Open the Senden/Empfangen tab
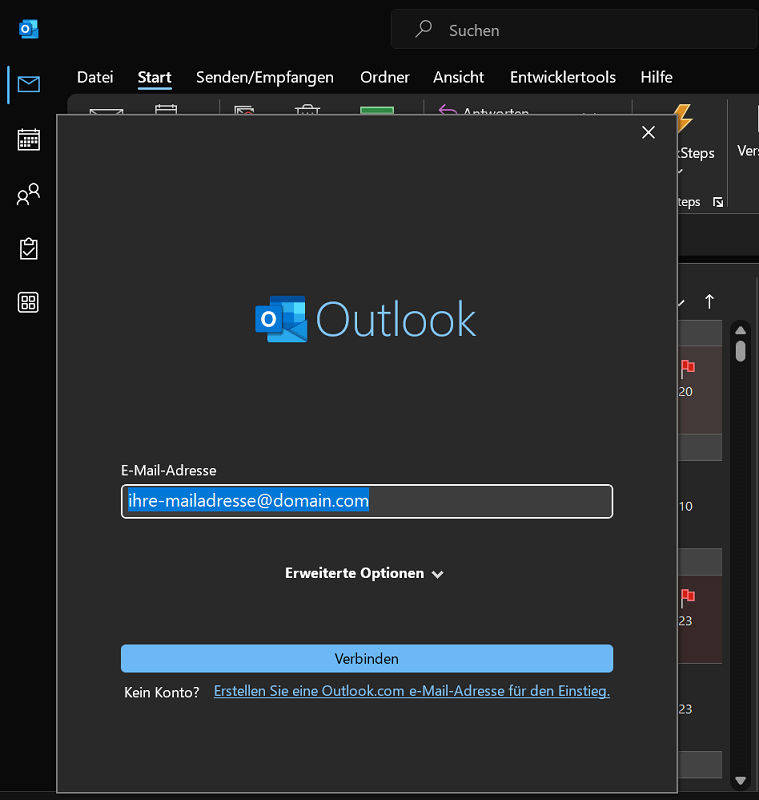Image resolution: width=759 pixels, height=800 pixels. (265, 77)
